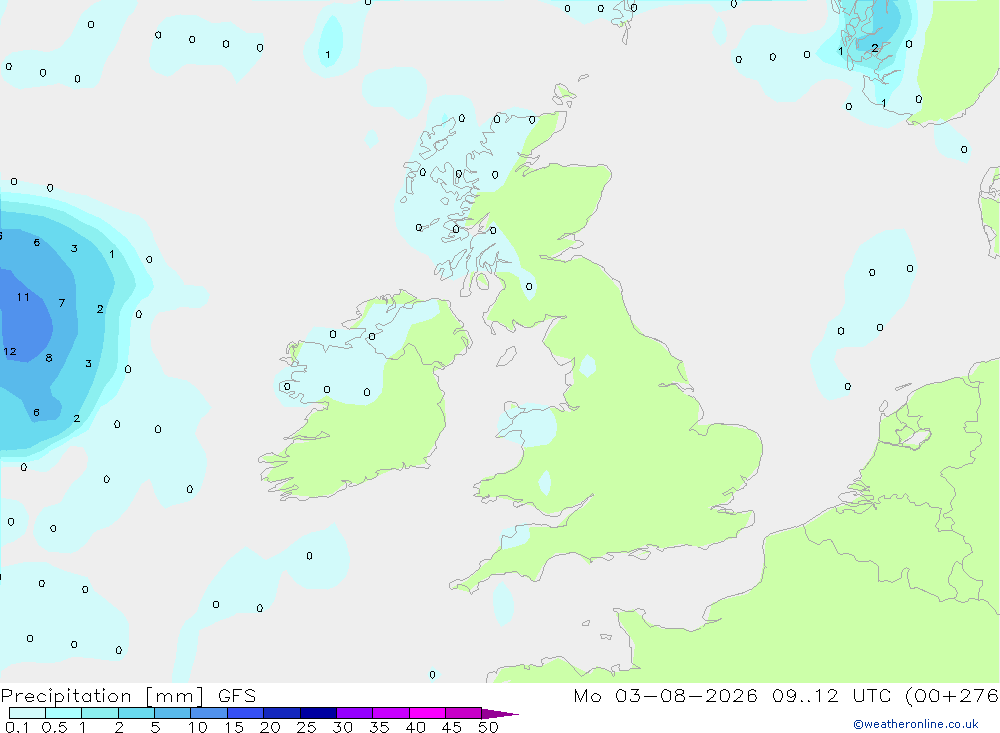
Task: Click the purple arrow at the legend end
Action: (499, 714)
